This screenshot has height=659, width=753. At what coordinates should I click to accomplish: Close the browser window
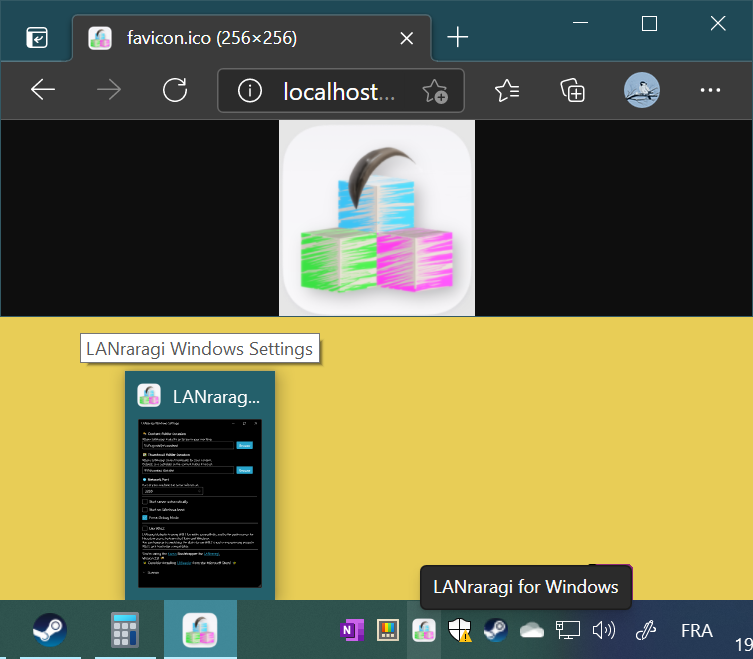(718, 23)
